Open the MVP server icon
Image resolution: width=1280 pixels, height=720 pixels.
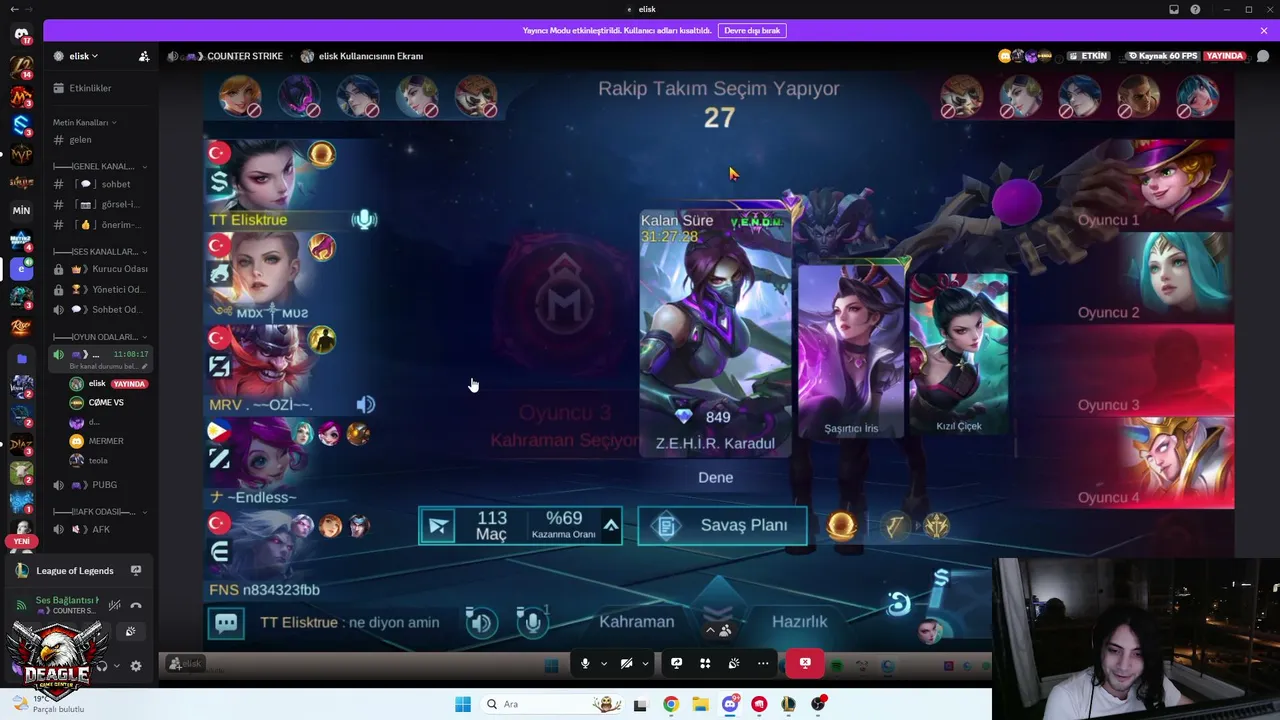point(21,154)
